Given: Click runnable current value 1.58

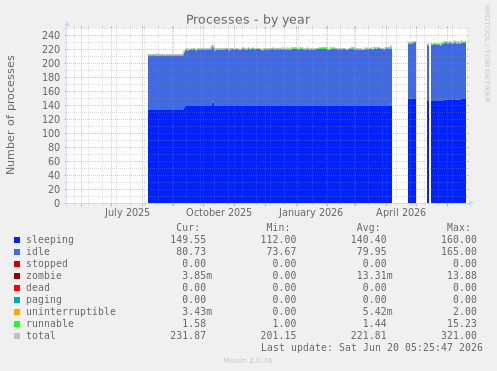Looking at the screenshot, I should (x=194, y=324).
